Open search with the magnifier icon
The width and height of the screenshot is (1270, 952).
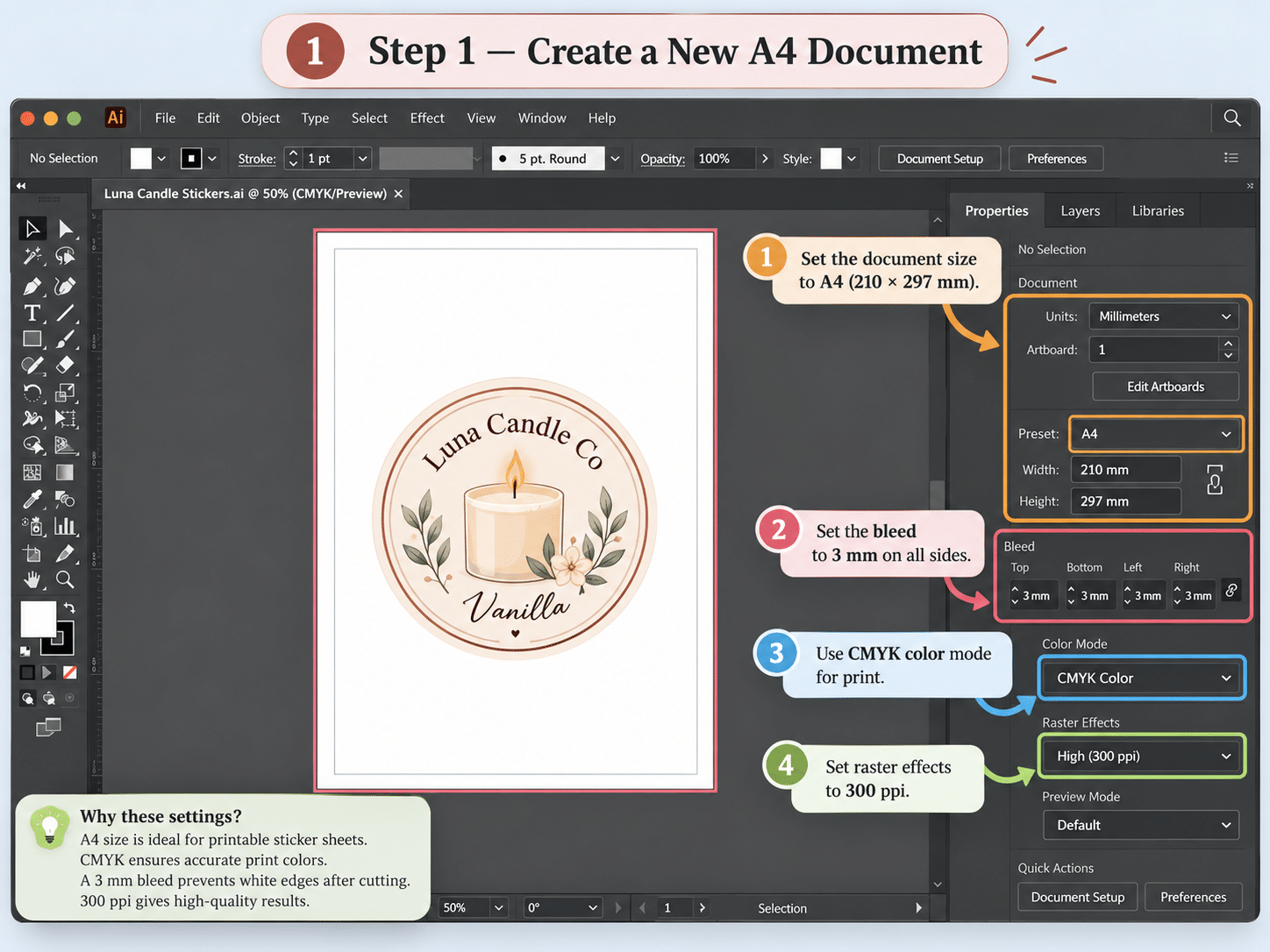[x=1232, y=117]
